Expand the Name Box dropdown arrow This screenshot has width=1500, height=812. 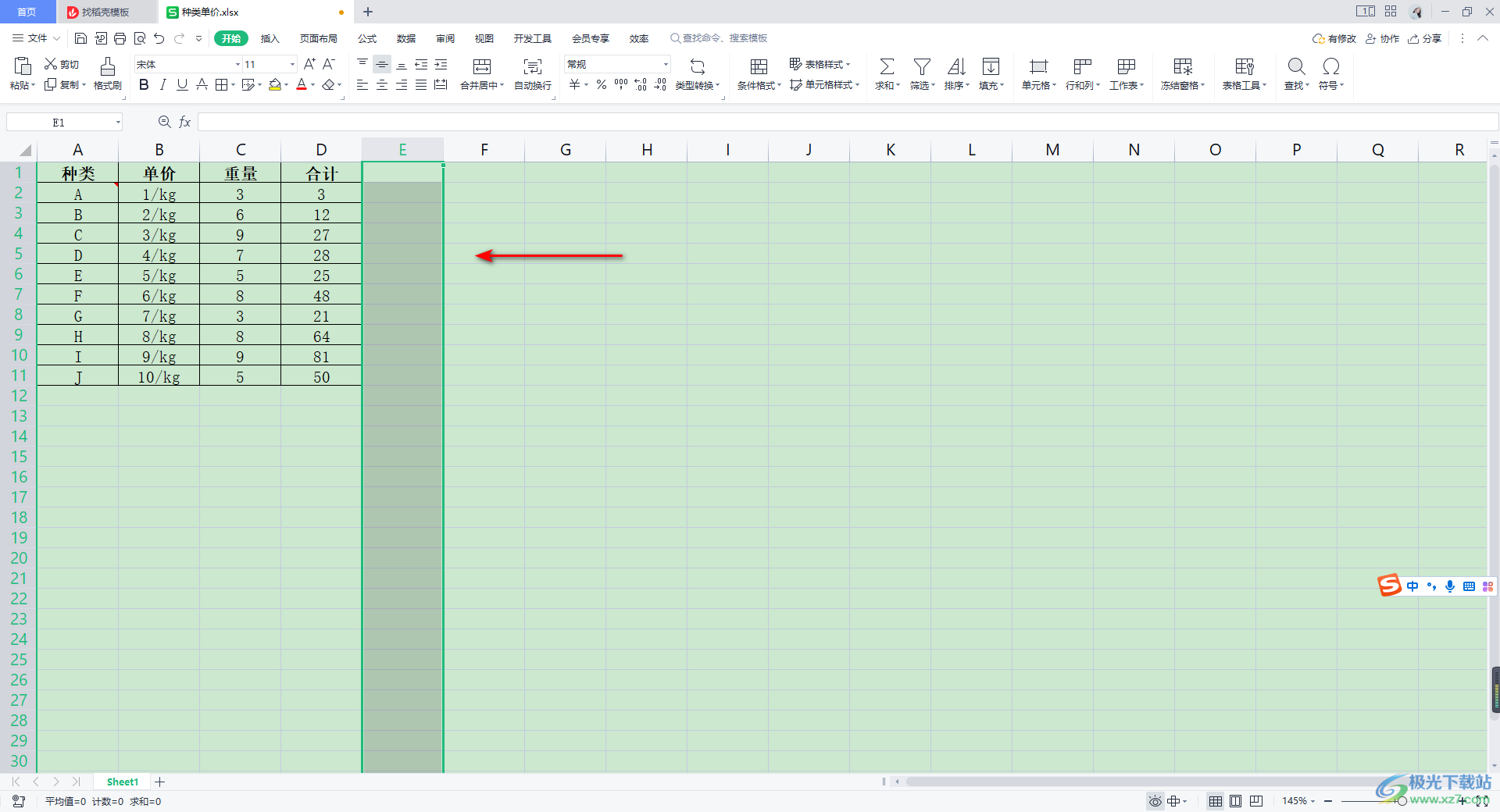(x=118, y=122)
